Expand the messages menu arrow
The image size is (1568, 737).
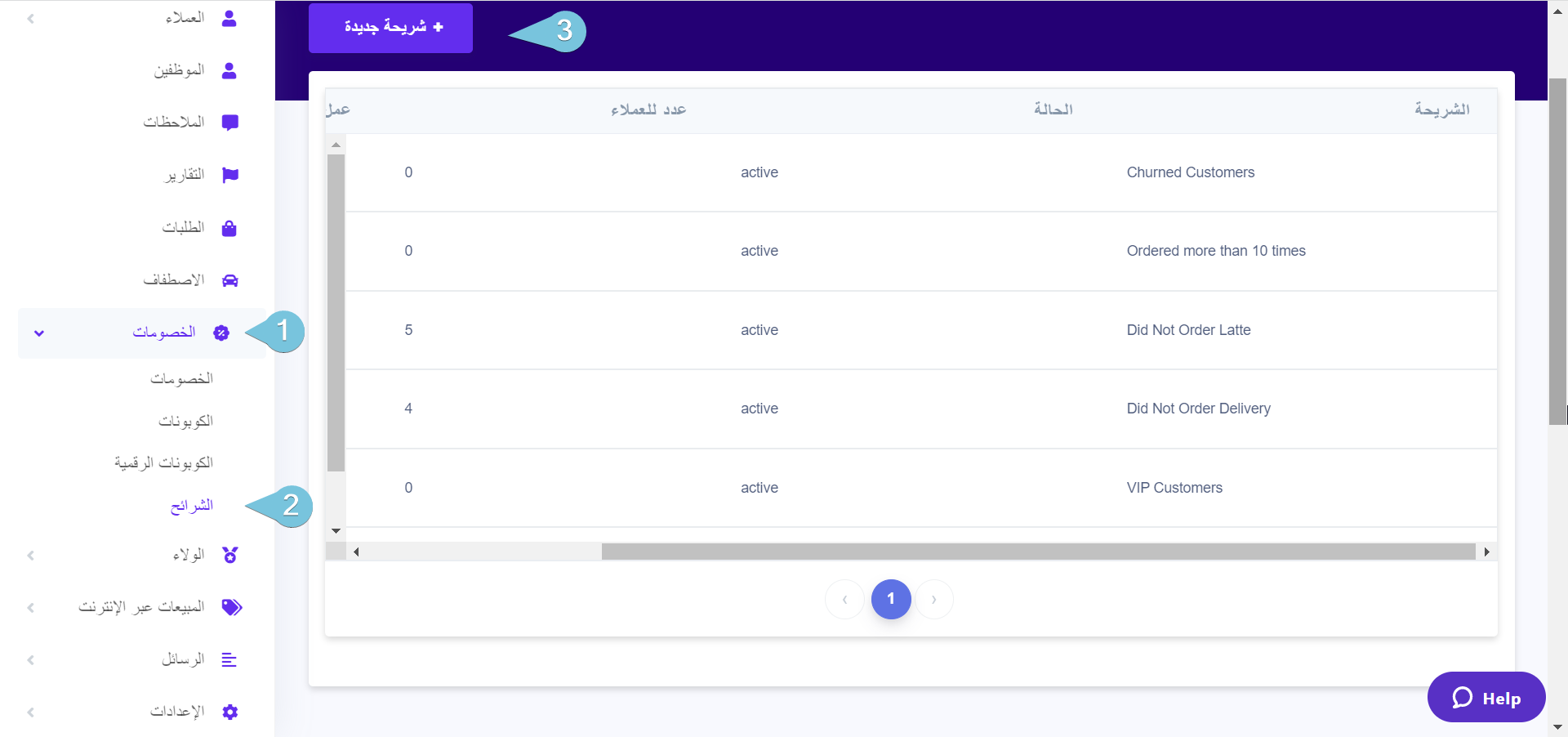[x=31, y=660]
